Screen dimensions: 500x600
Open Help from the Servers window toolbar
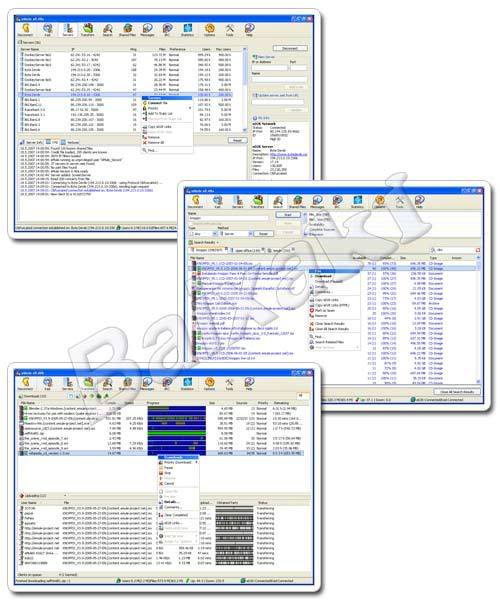coord(249,30)
